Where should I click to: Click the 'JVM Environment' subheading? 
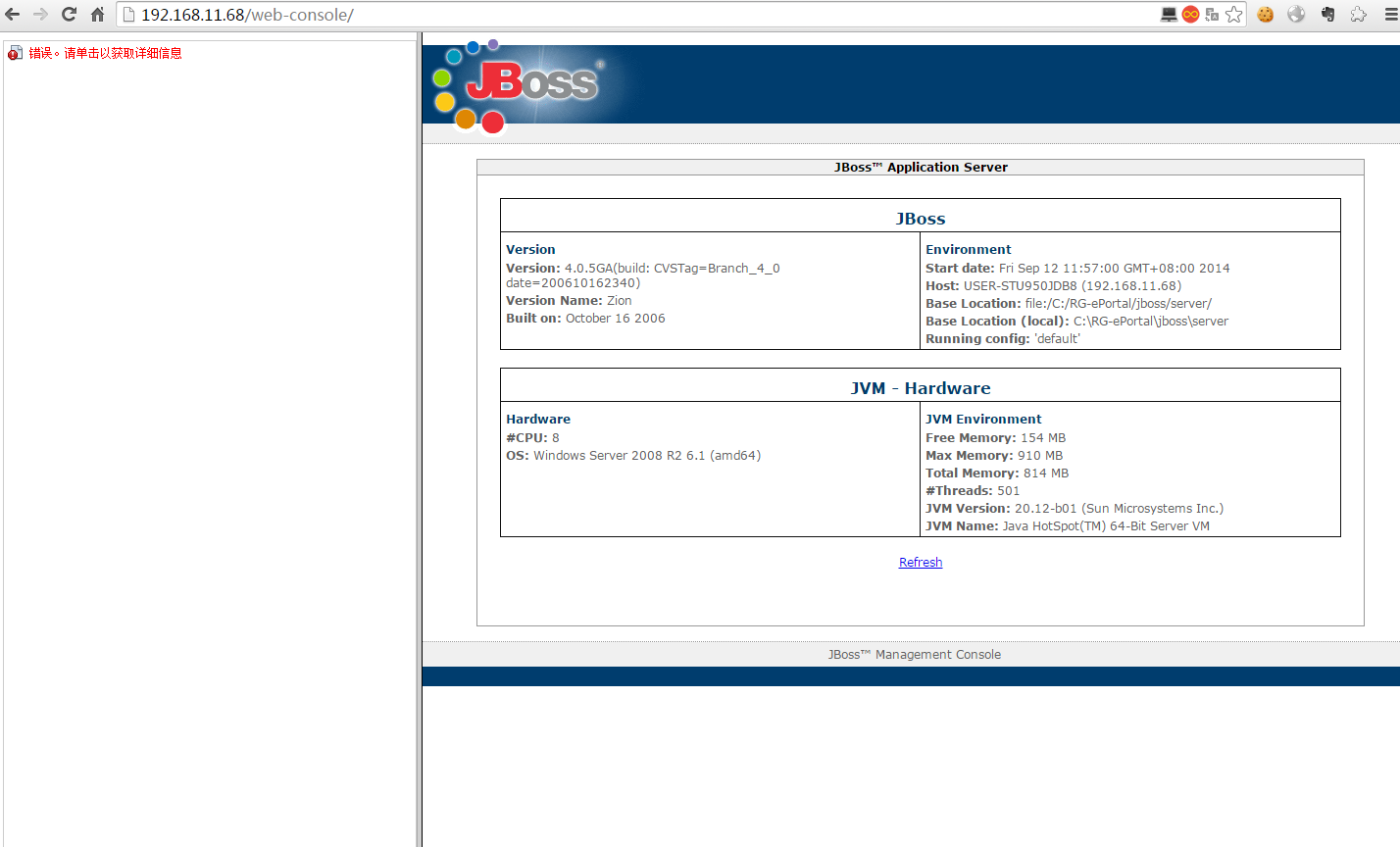coord(983,420)
